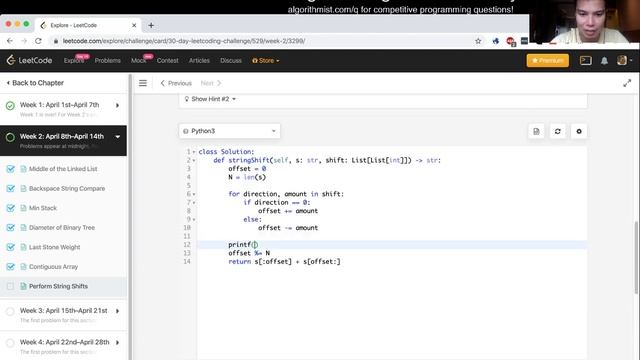Toggle the Min Stack checkbox

coord(11,208)
